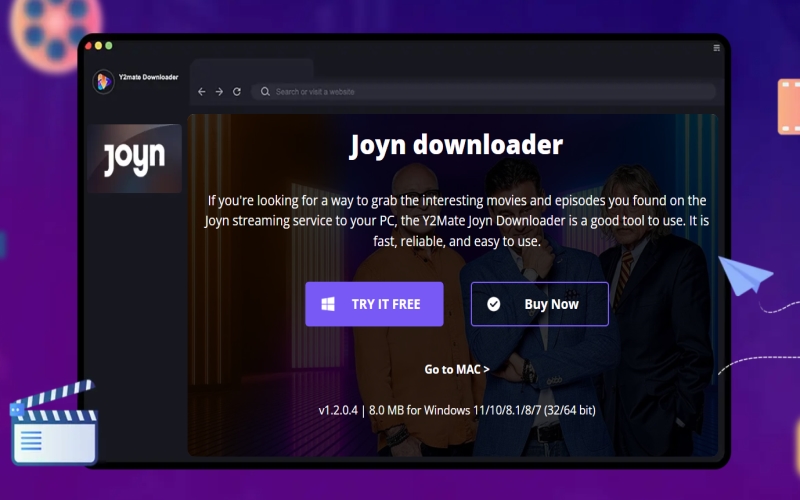This screenshot has height=500, width=800.
Task: Click the Y2mate Downloader logo
Action: [103, 82]
